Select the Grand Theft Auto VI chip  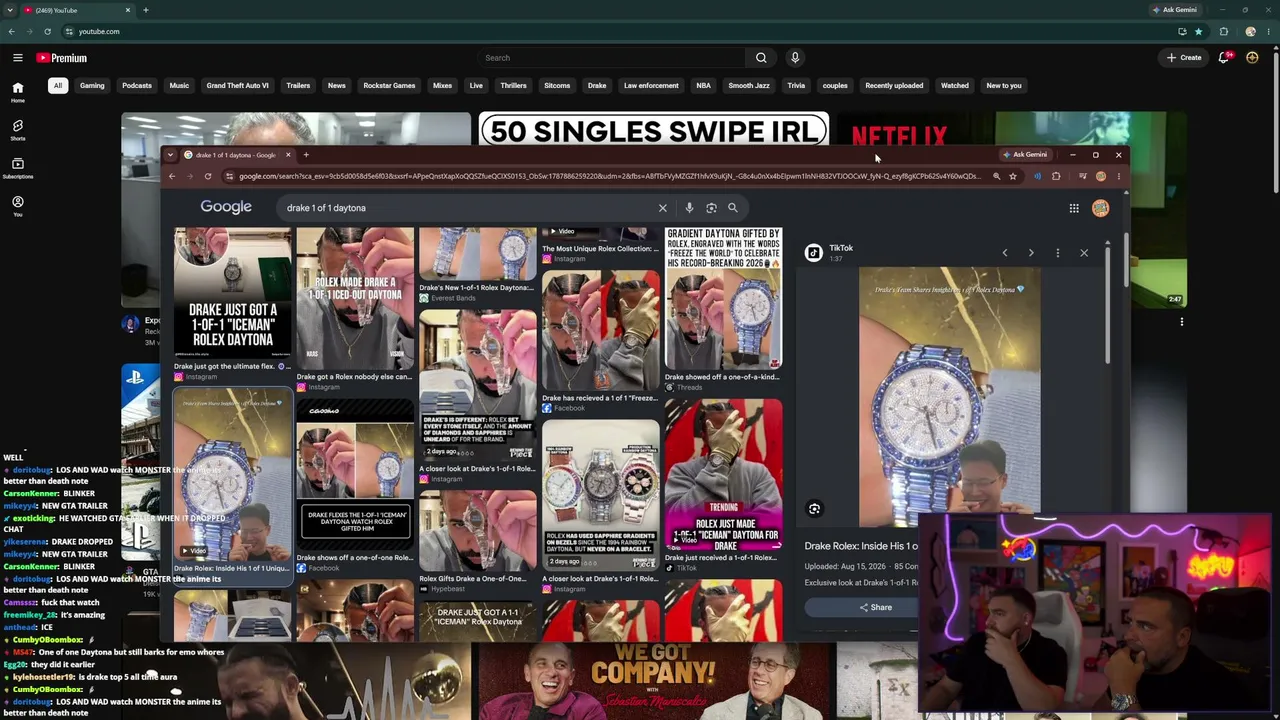point(237,86)
